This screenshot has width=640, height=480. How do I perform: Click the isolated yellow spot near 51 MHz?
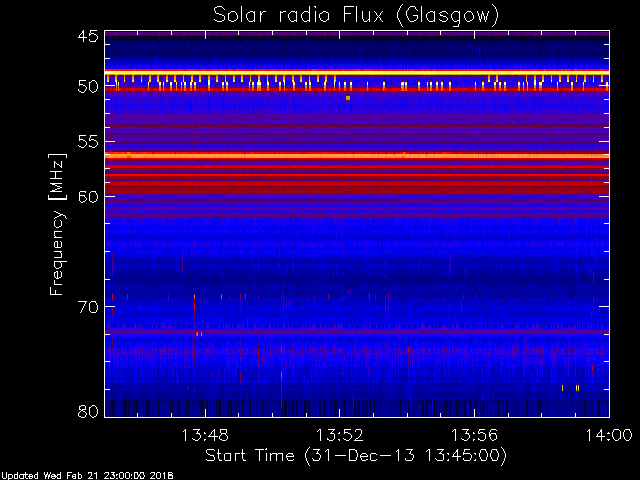point(348,98)
